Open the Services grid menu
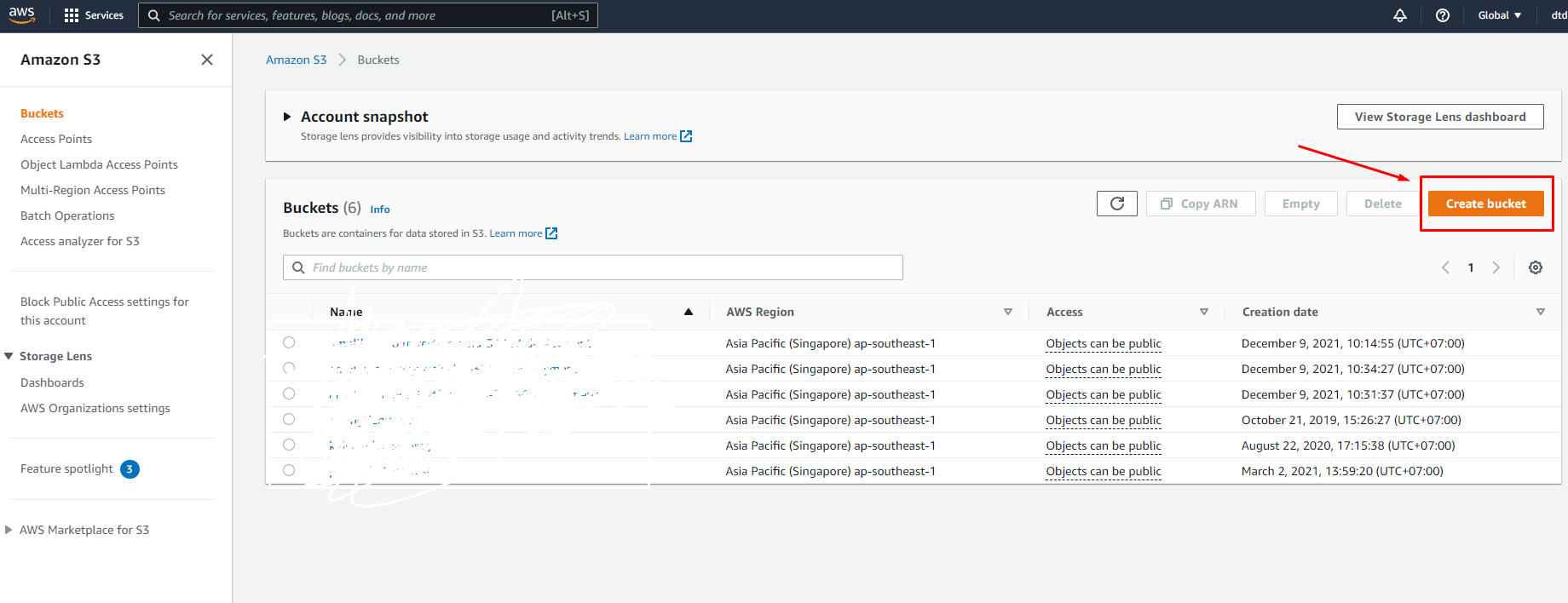 72,15
